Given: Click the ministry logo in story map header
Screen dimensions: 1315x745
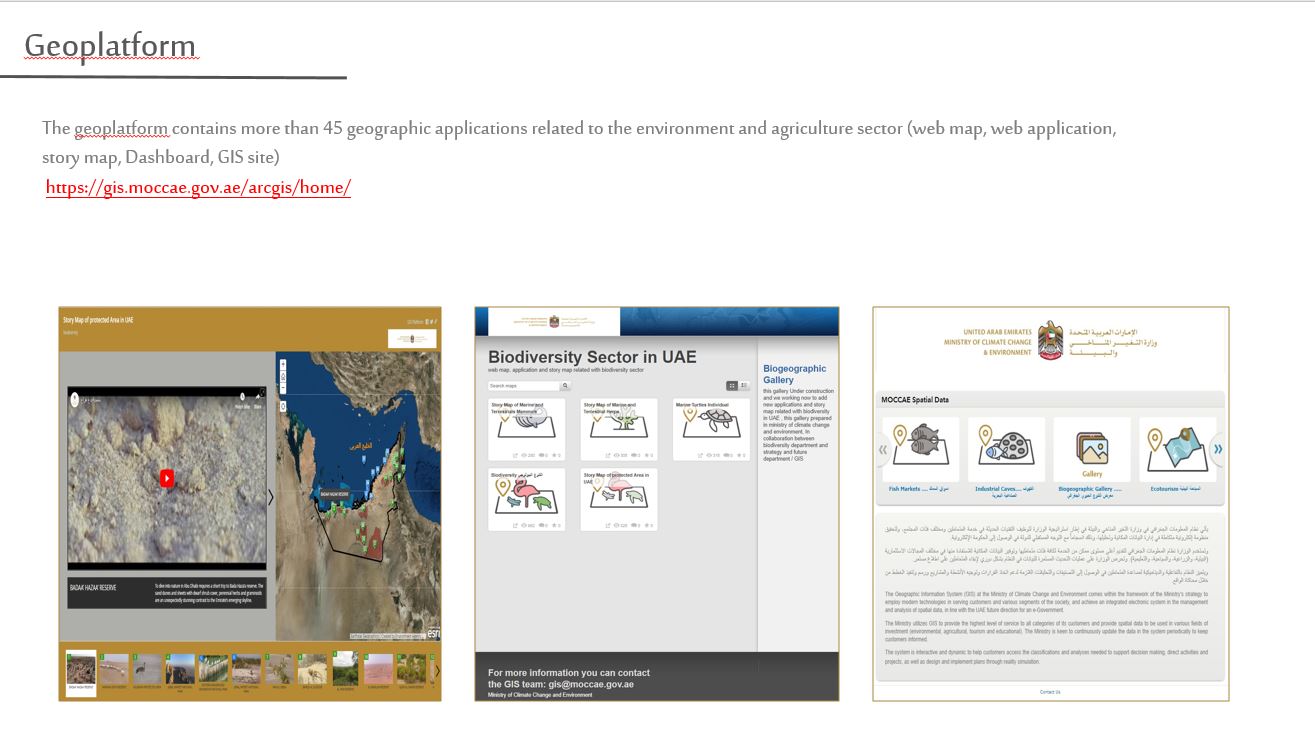Looking at the screenshot, I should (x=412, y=338).
